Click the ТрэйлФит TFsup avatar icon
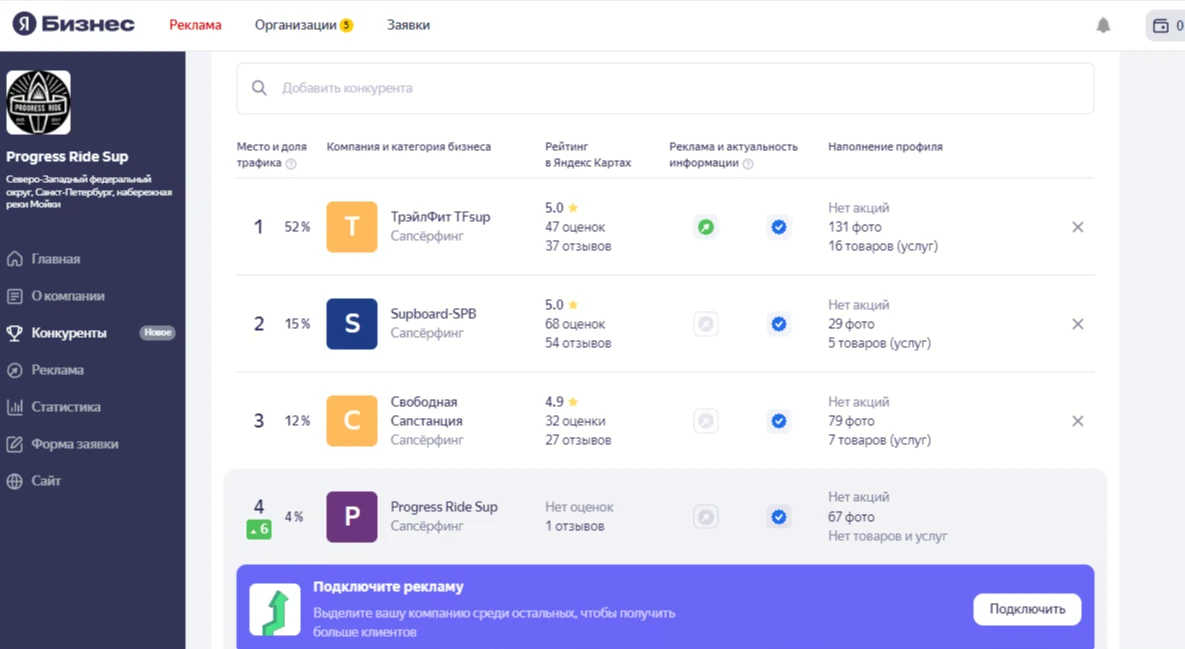 [x=352, y=227]
